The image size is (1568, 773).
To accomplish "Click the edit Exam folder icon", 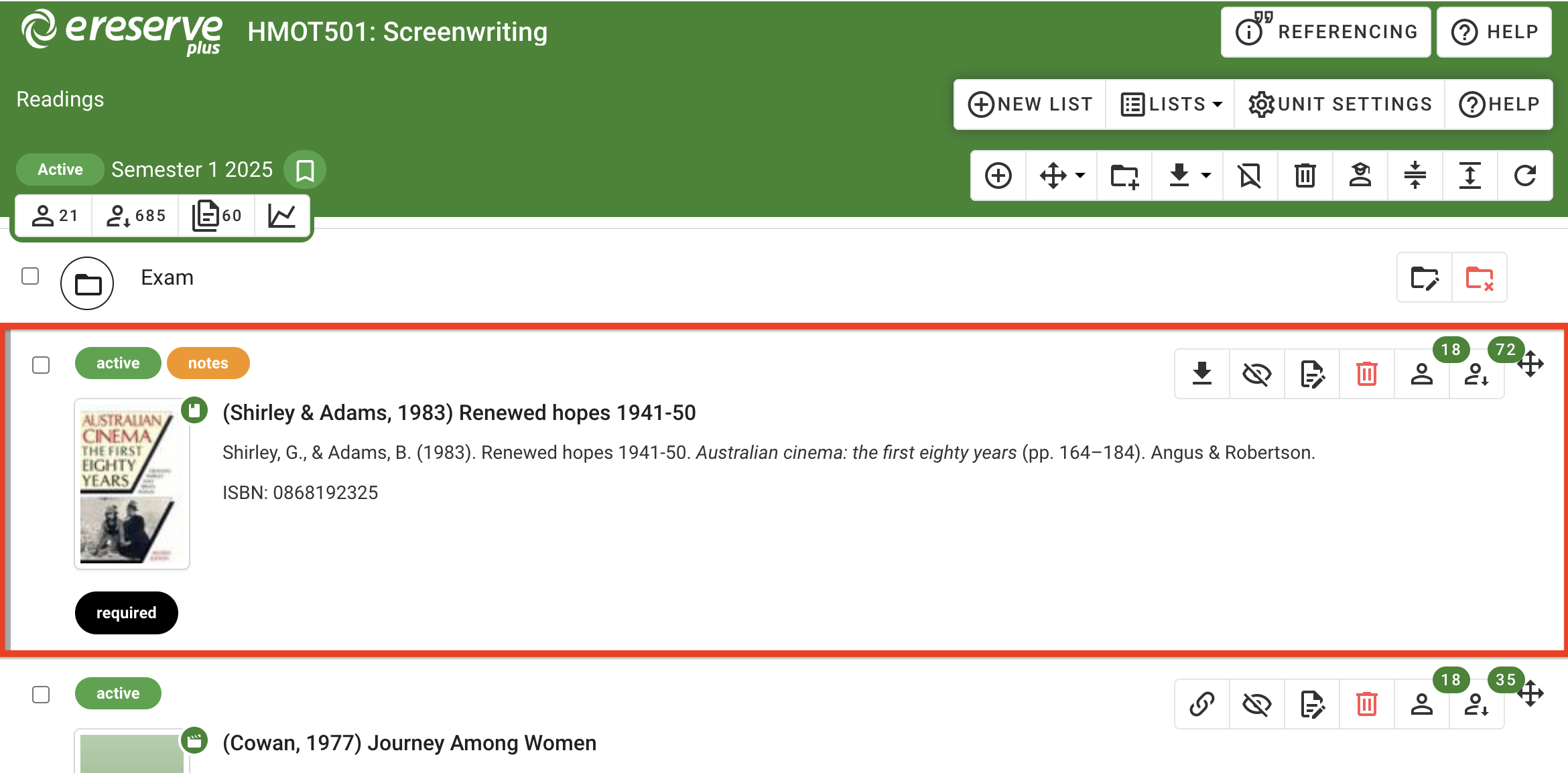I will coord(1424,278).
